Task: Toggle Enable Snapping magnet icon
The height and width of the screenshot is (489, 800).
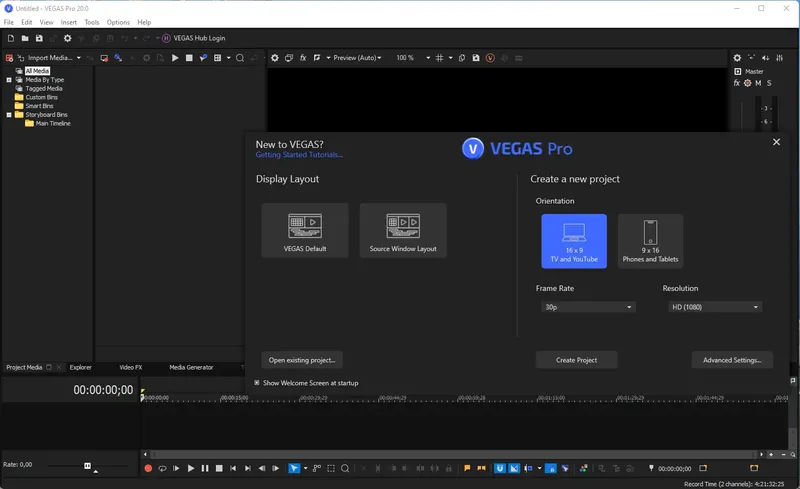Action: (x=500, y=468)
